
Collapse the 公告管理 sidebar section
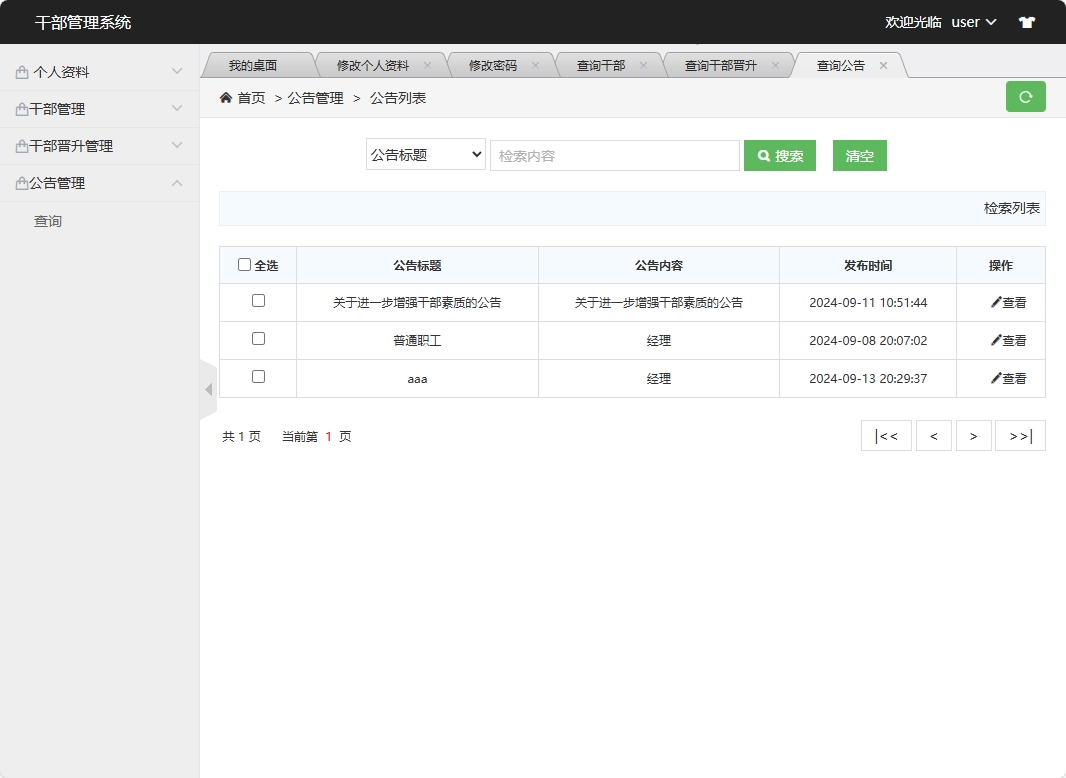coord(178,183)
